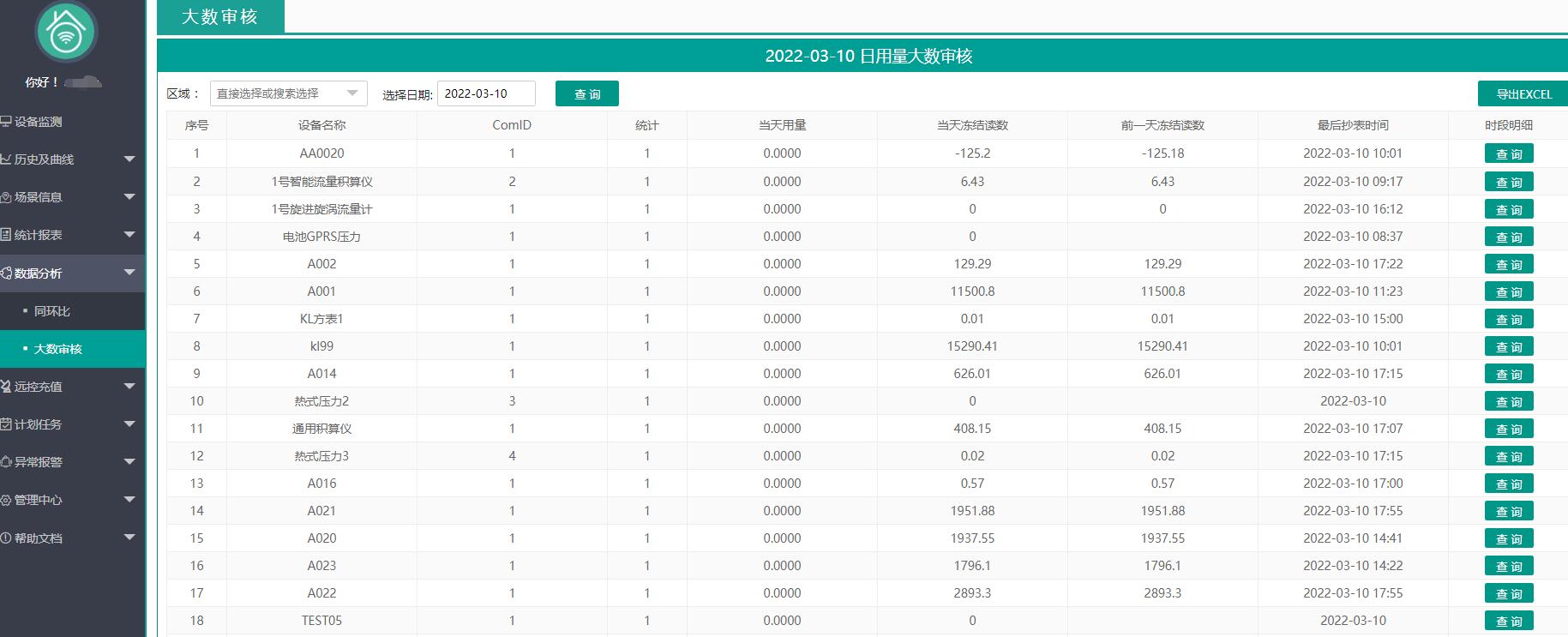Click the 历史及曲线 chart icon
This screenshot has height=637, width=1568.
(6, 159)
